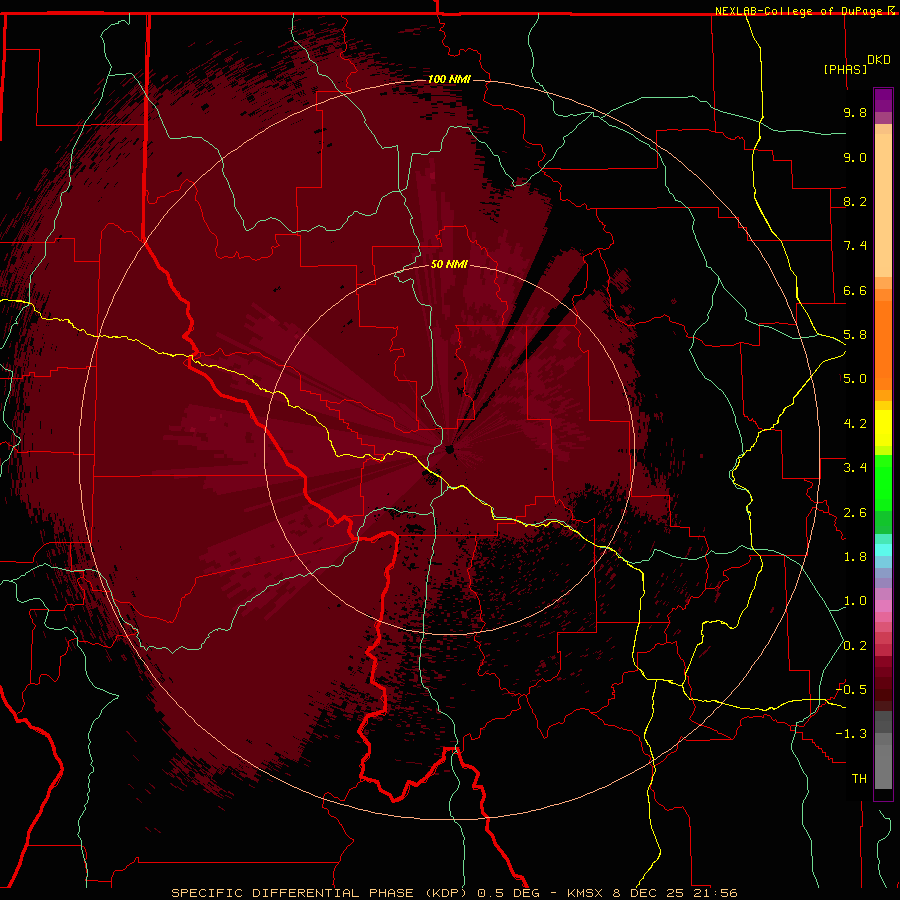Click the 1.8 legend value
The width and height of the screenshot is (900, 900).
coord(855,557)
